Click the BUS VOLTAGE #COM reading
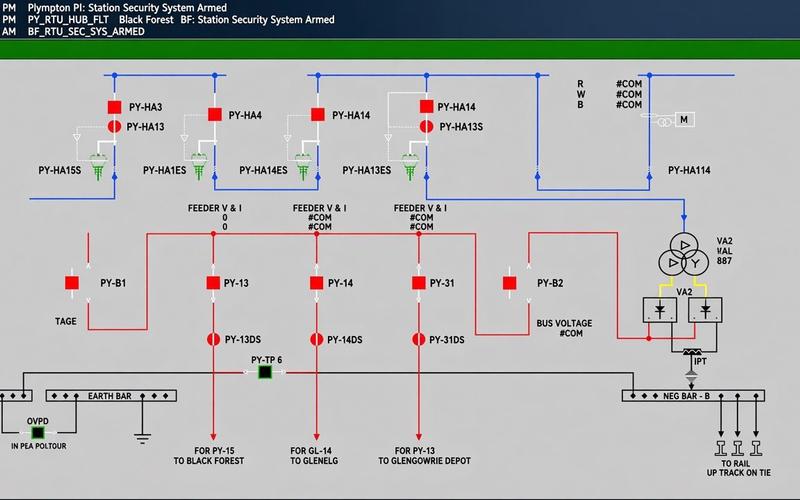Screen dimensions: 800x500 point(564,328)
